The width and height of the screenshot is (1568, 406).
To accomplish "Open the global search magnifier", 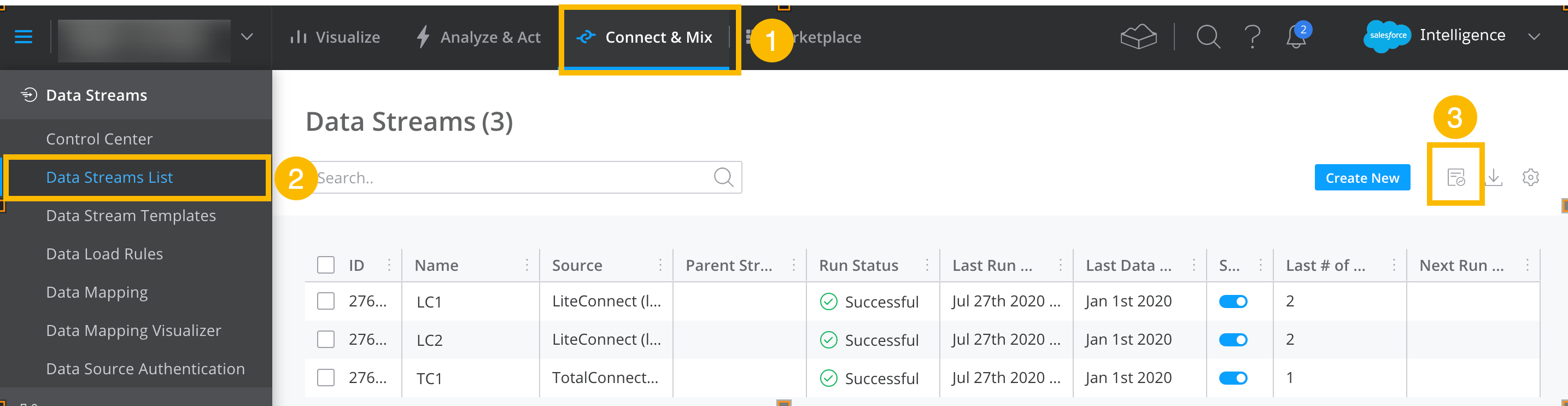I will point(1208,37).
